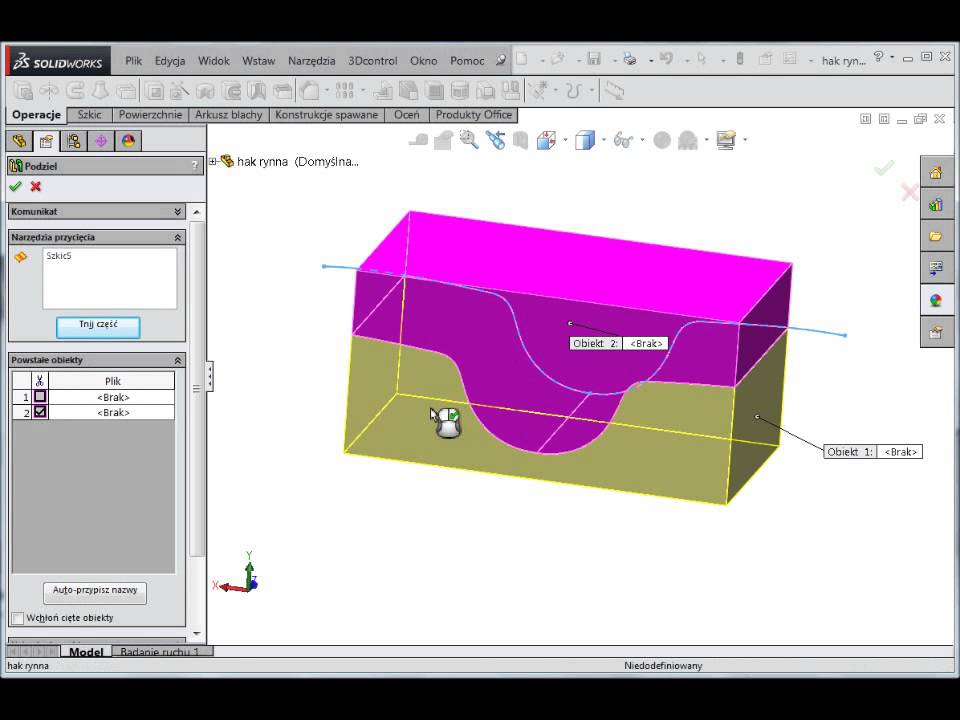This screenshot has height=720, width=960.
Task: Switch to the Arkusz blachy tab
Action: coord(228,114)
